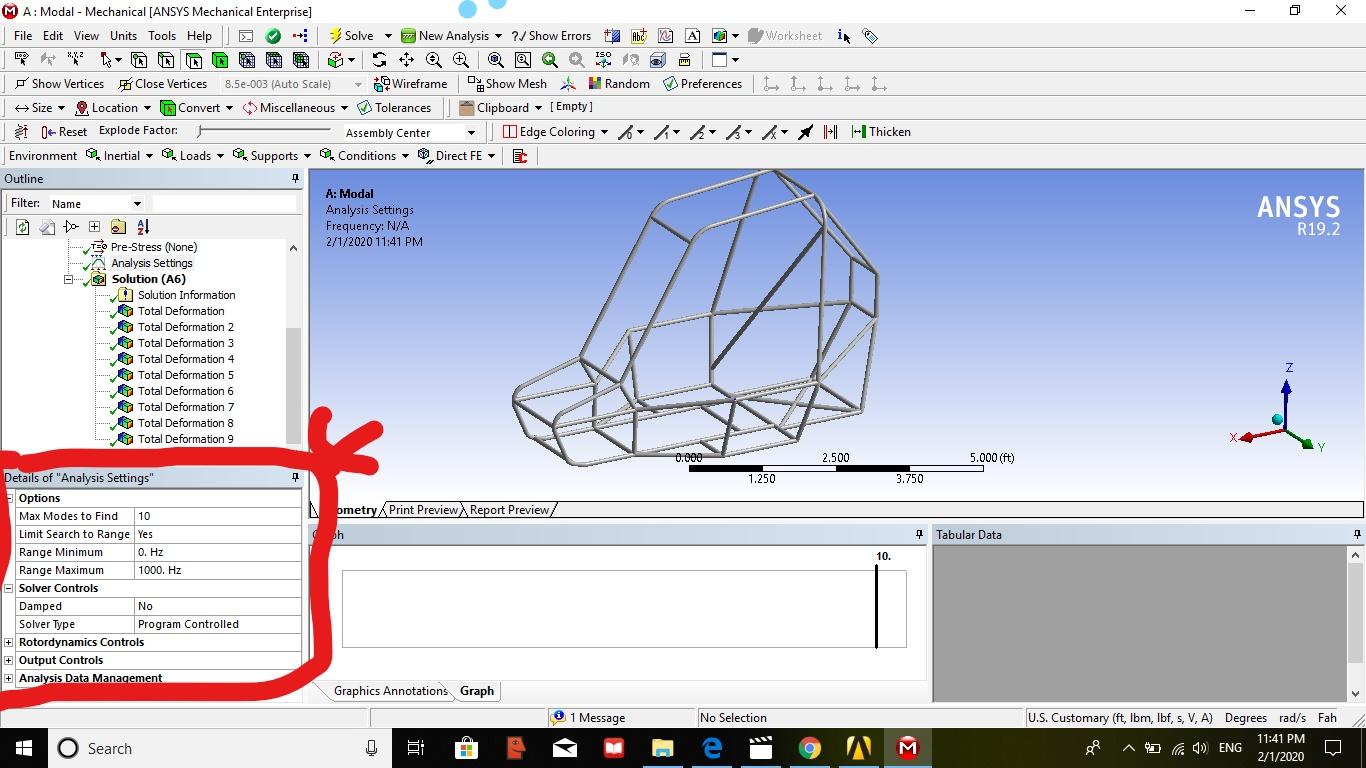Open the Units menu
Viewport: 1366px width, 768px height.
[123, 36]
